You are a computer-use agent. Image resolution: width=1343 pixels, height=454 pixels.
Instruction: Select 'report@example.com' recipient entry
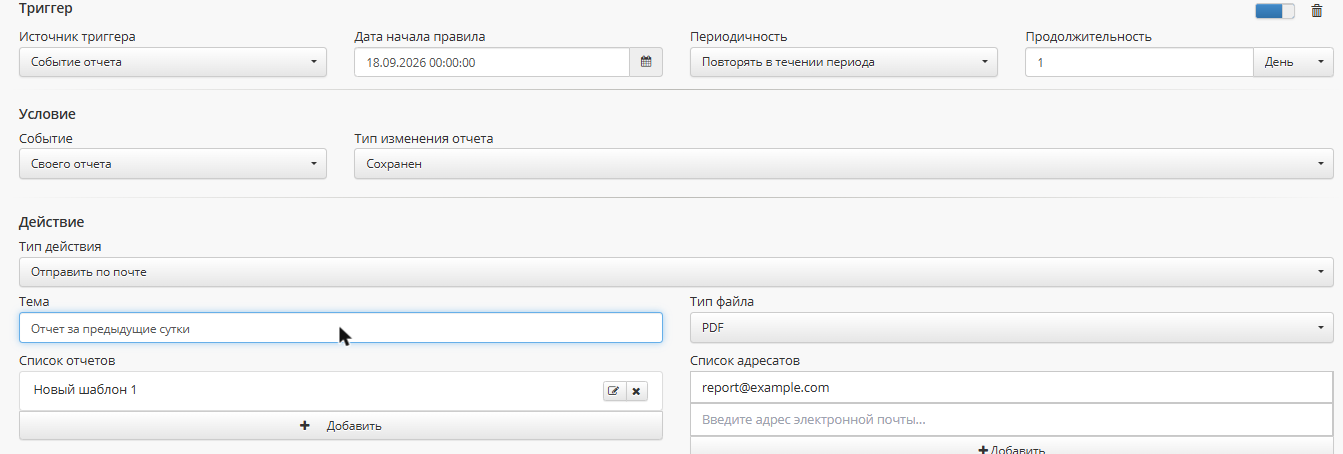coord(1011,387)
